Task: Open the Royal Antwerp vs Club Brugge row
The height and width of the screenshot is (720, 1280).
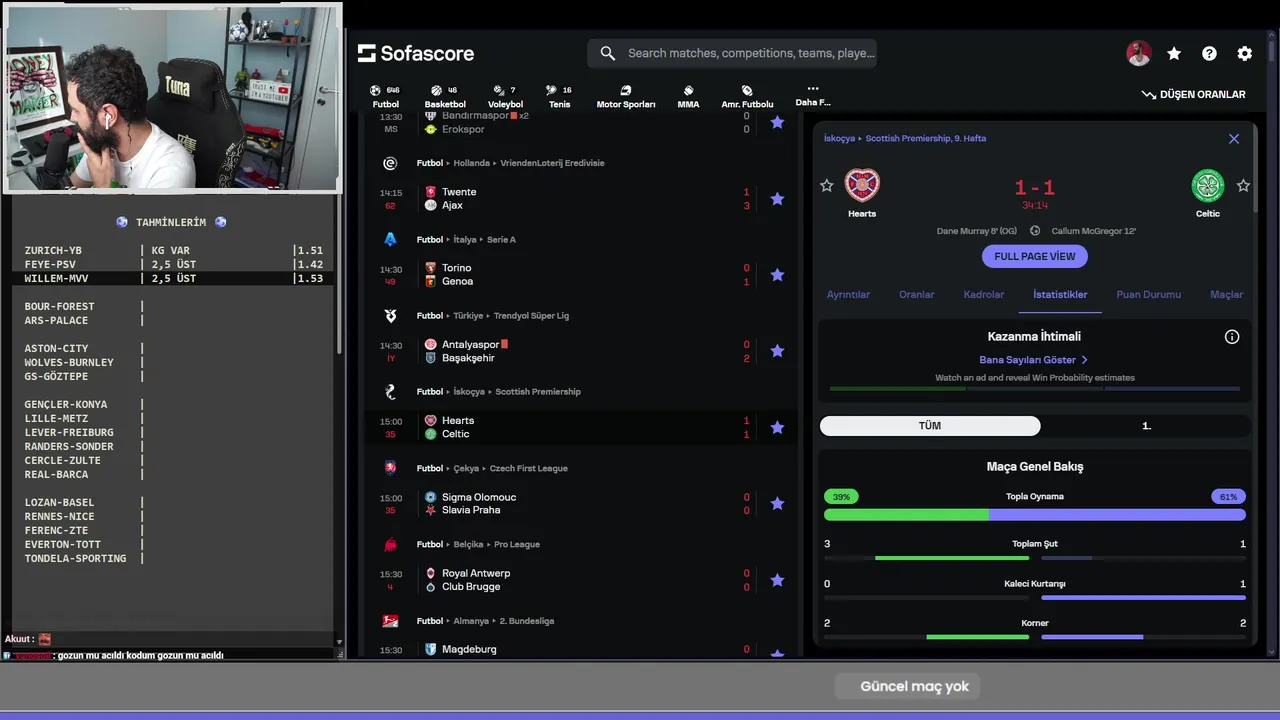Action: click(581, 580)
